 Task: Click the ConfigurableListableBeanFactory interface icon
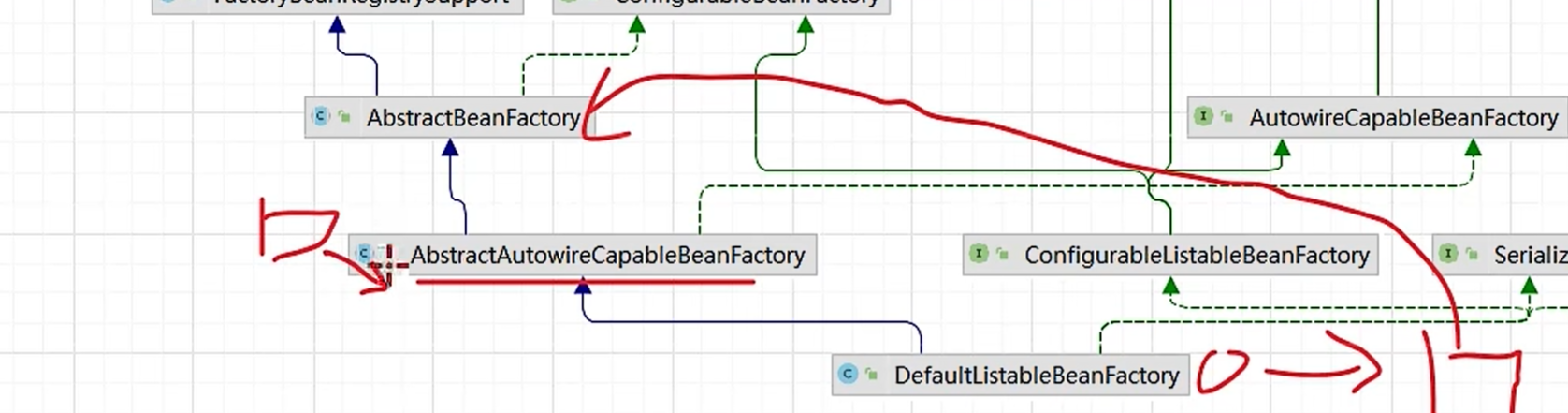point(979,254)
